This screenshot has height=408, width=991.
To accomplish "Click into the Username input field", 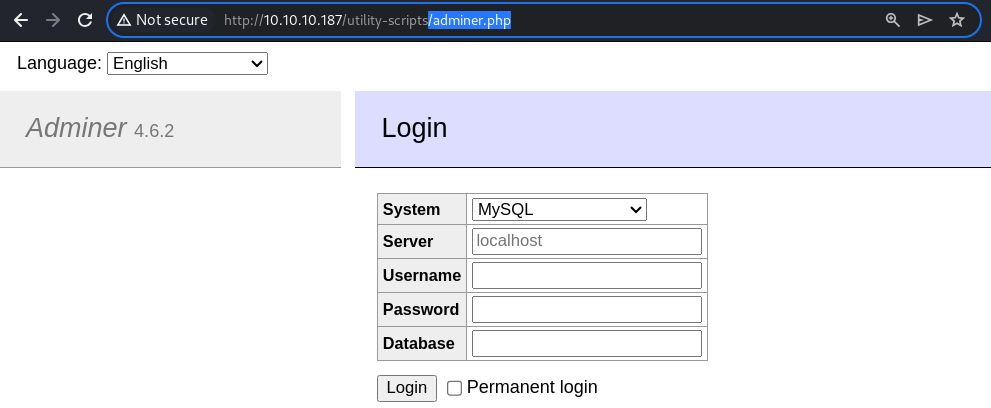I will click(587, 275).
